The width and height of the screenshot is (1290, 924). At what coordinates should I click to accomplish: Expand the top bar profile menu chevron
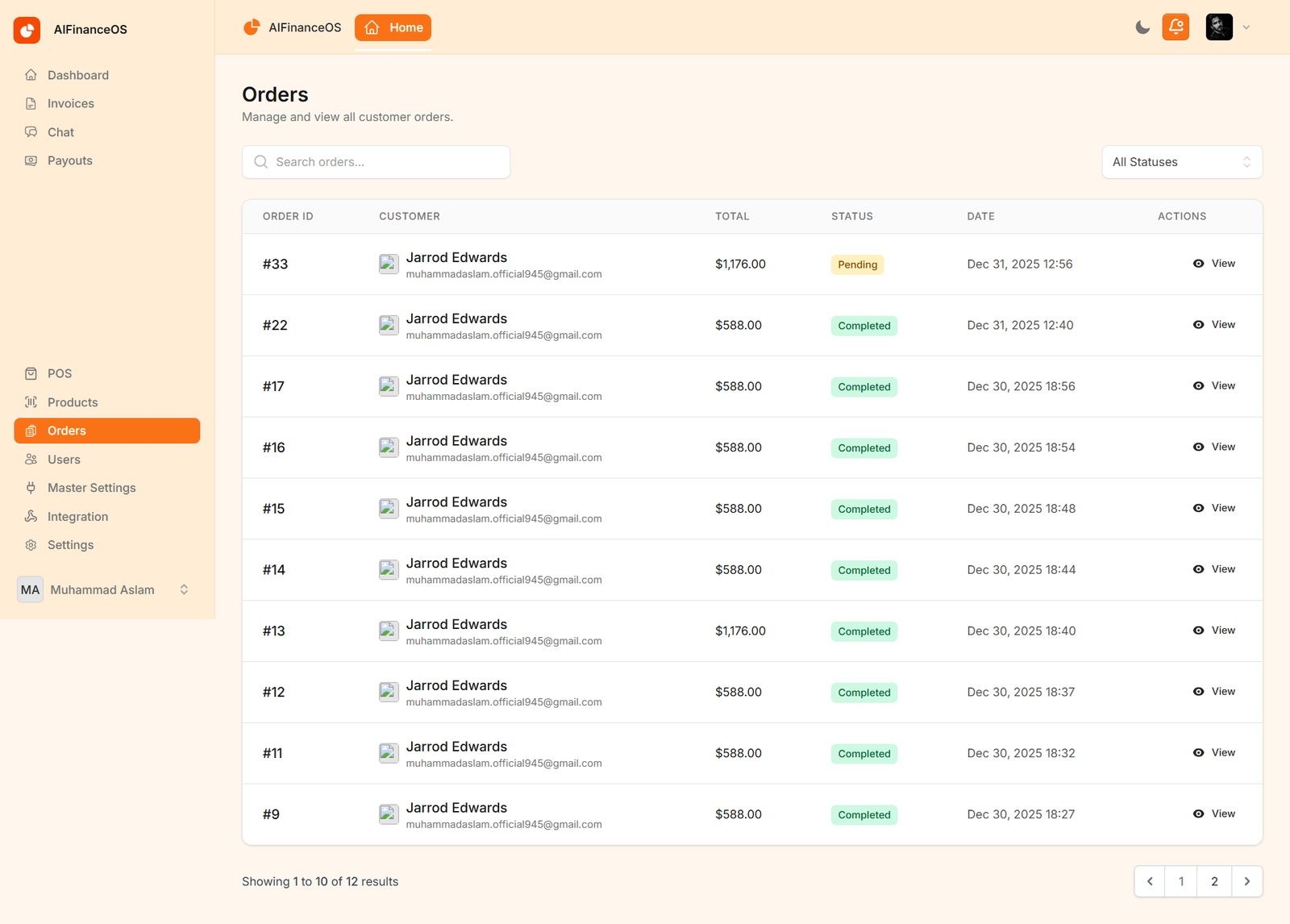coord(1246,27)
